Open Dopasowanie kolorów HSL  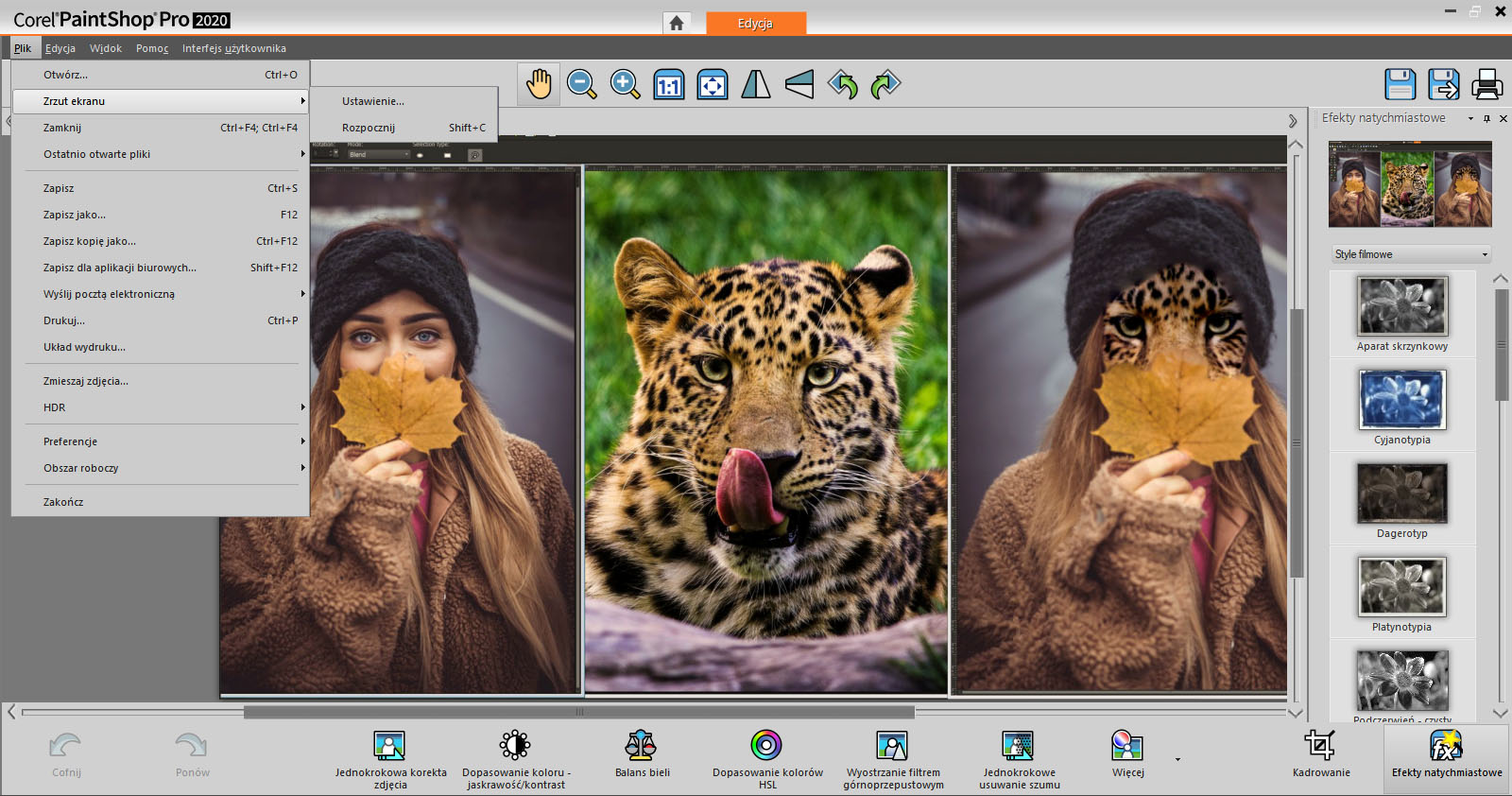click(767, 759)
